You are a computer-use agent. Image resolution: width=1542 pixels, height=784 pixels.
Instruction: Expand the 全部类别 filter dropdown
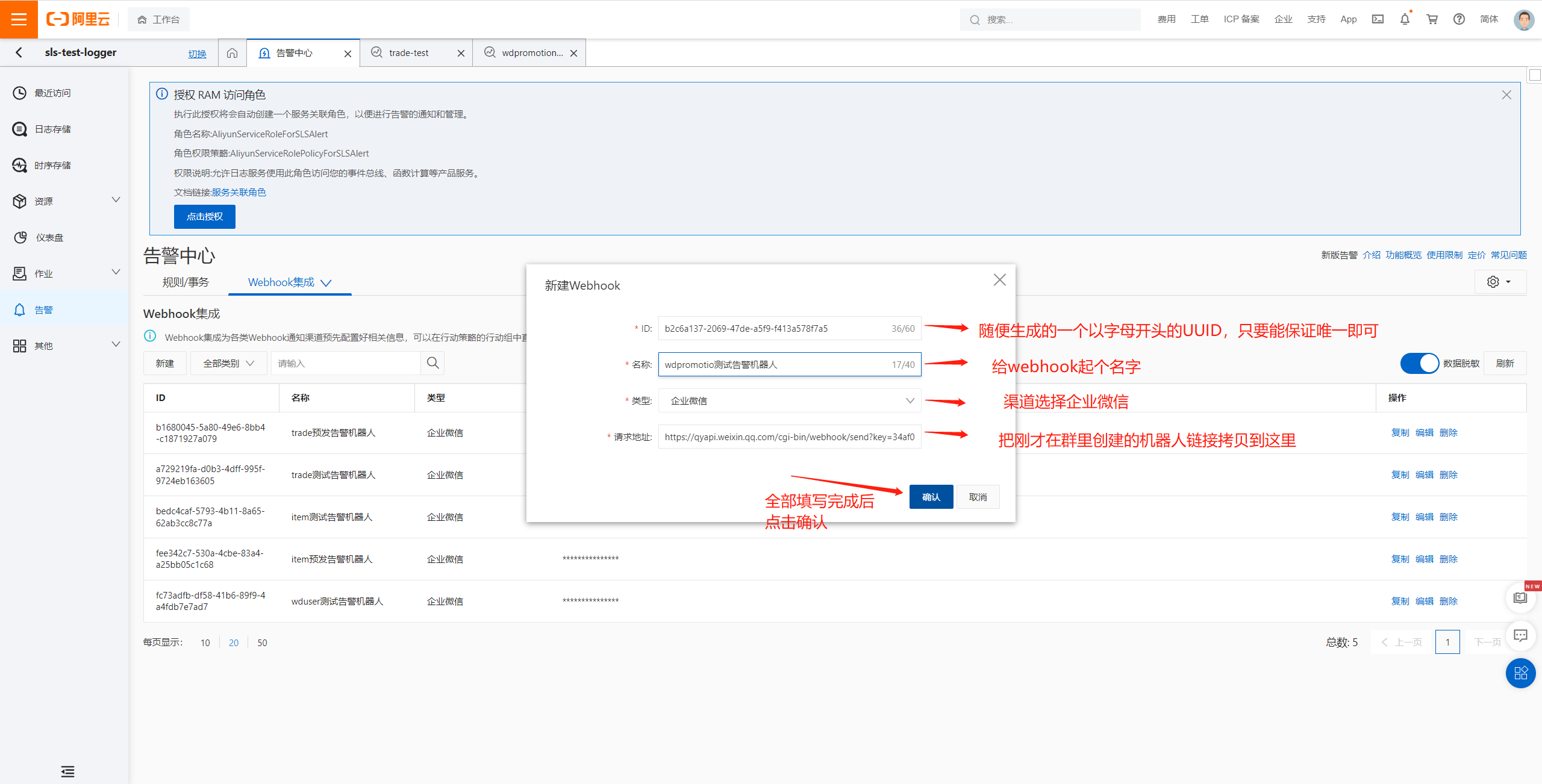coord(228,363)
